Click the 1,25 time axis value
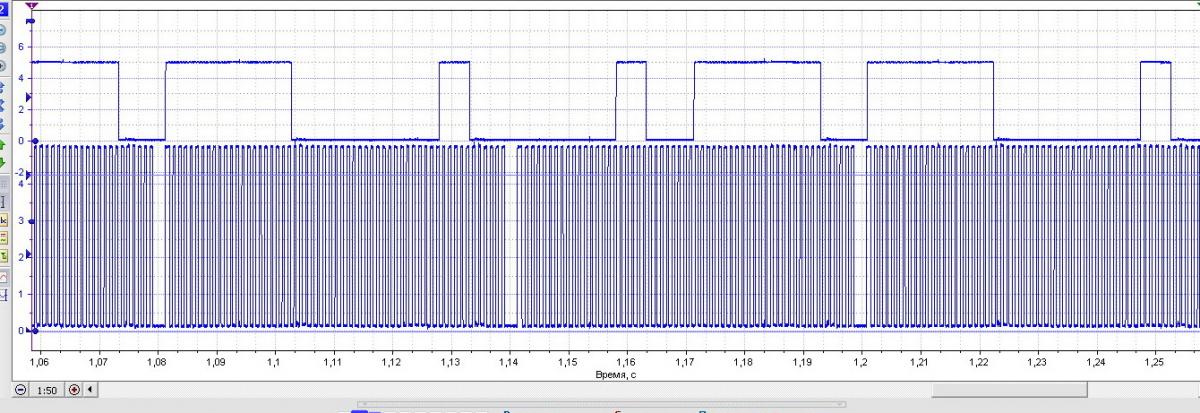The width and height of the screenshot is (1200, 413). [1154, 361]
